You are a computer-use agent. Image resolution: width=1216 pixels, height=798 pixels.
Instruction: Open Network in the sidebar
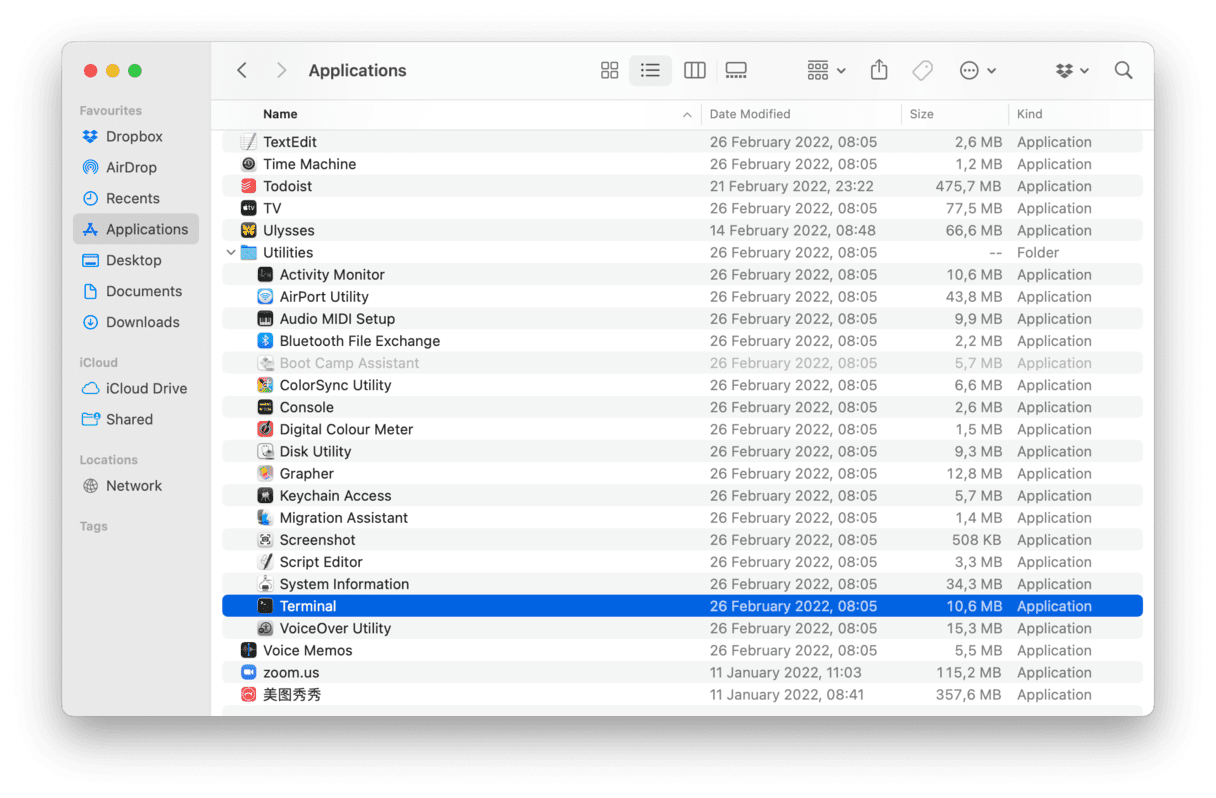point(136,485)
